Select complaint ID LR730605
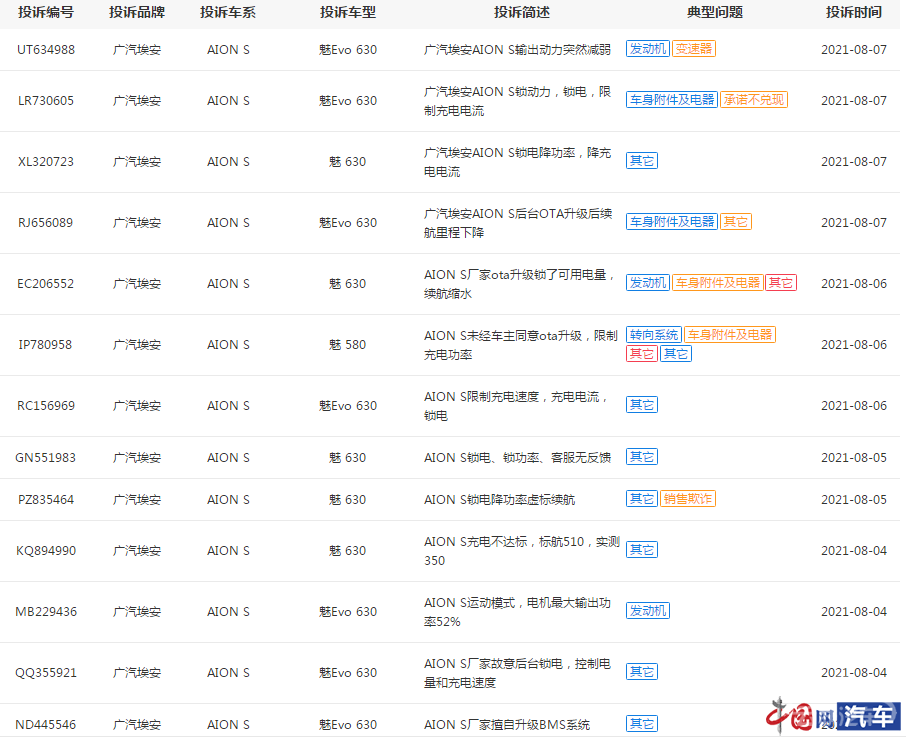906x744 pixels. [46, 101]
